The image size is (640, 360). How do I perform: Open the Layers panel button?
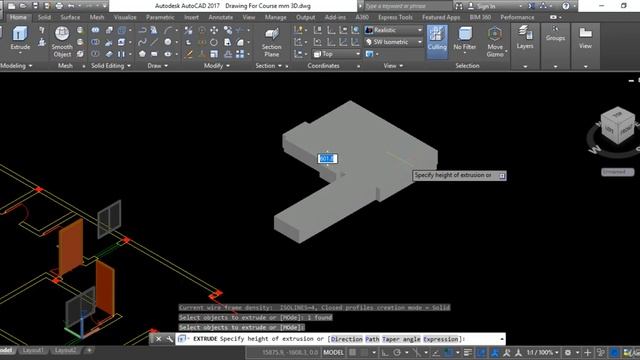(524, 38)
